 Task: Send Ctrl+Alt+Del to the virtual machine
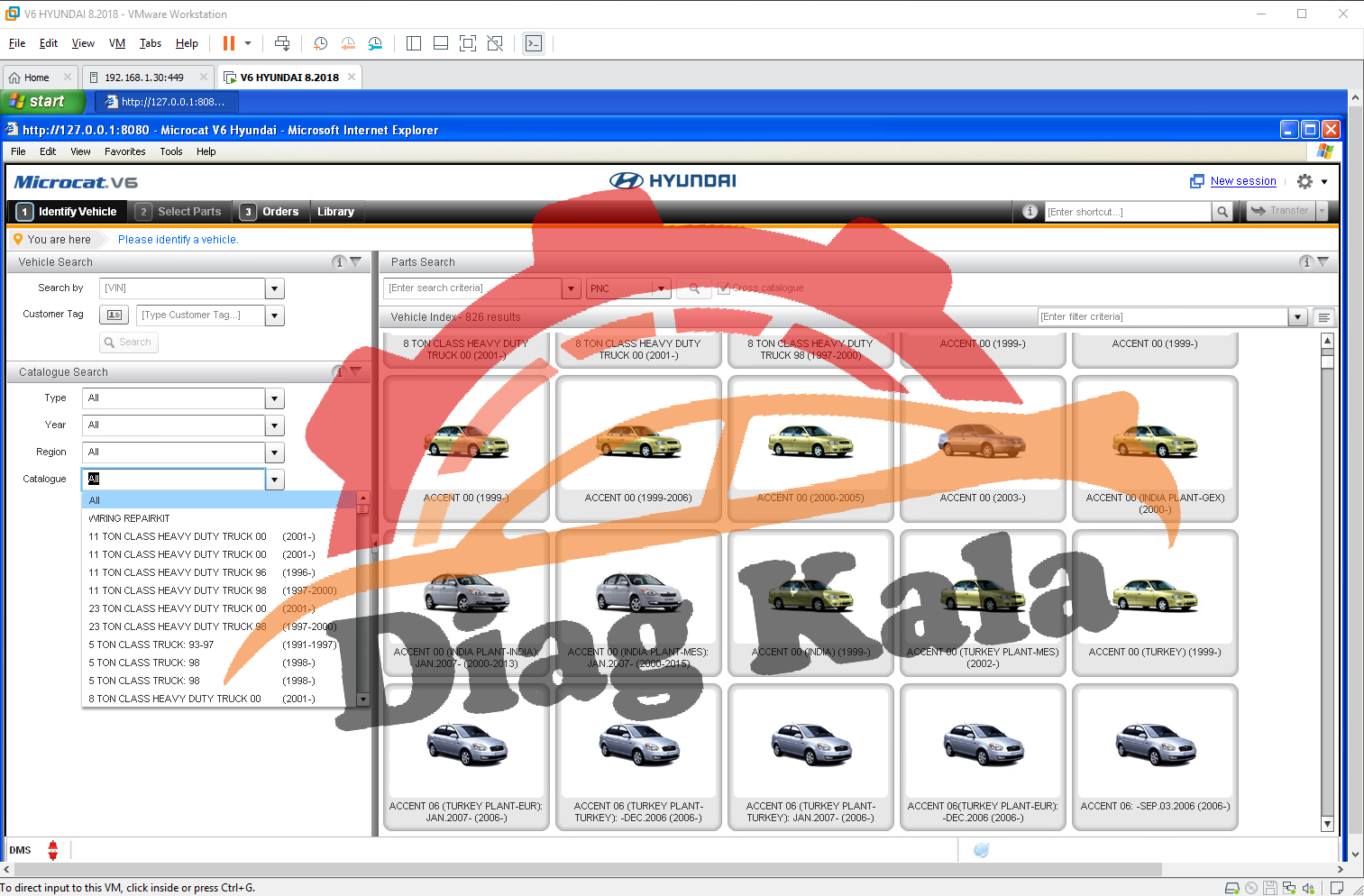(282, 43)
